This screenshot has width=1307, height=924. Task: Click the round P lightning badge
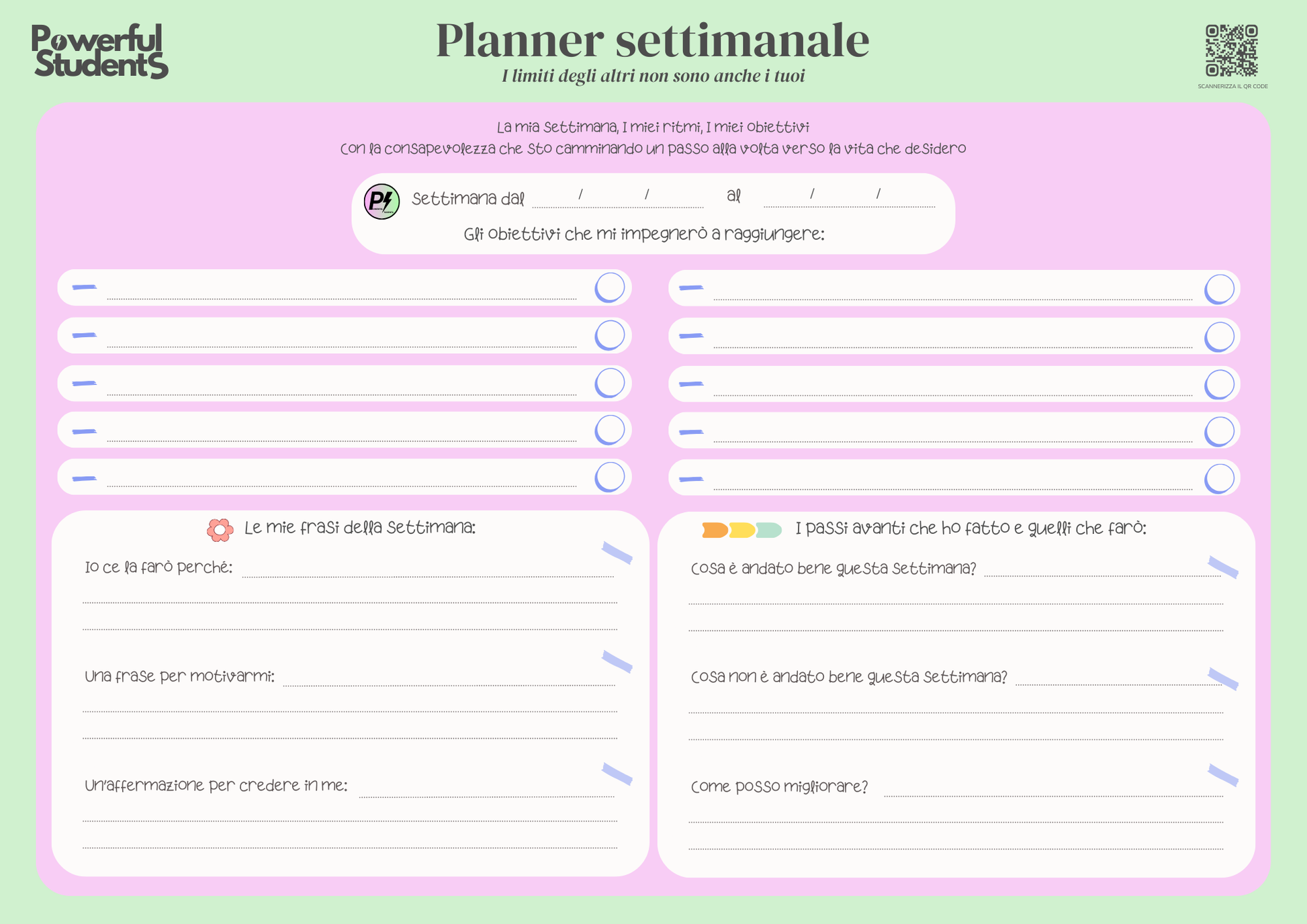point(381,201)
